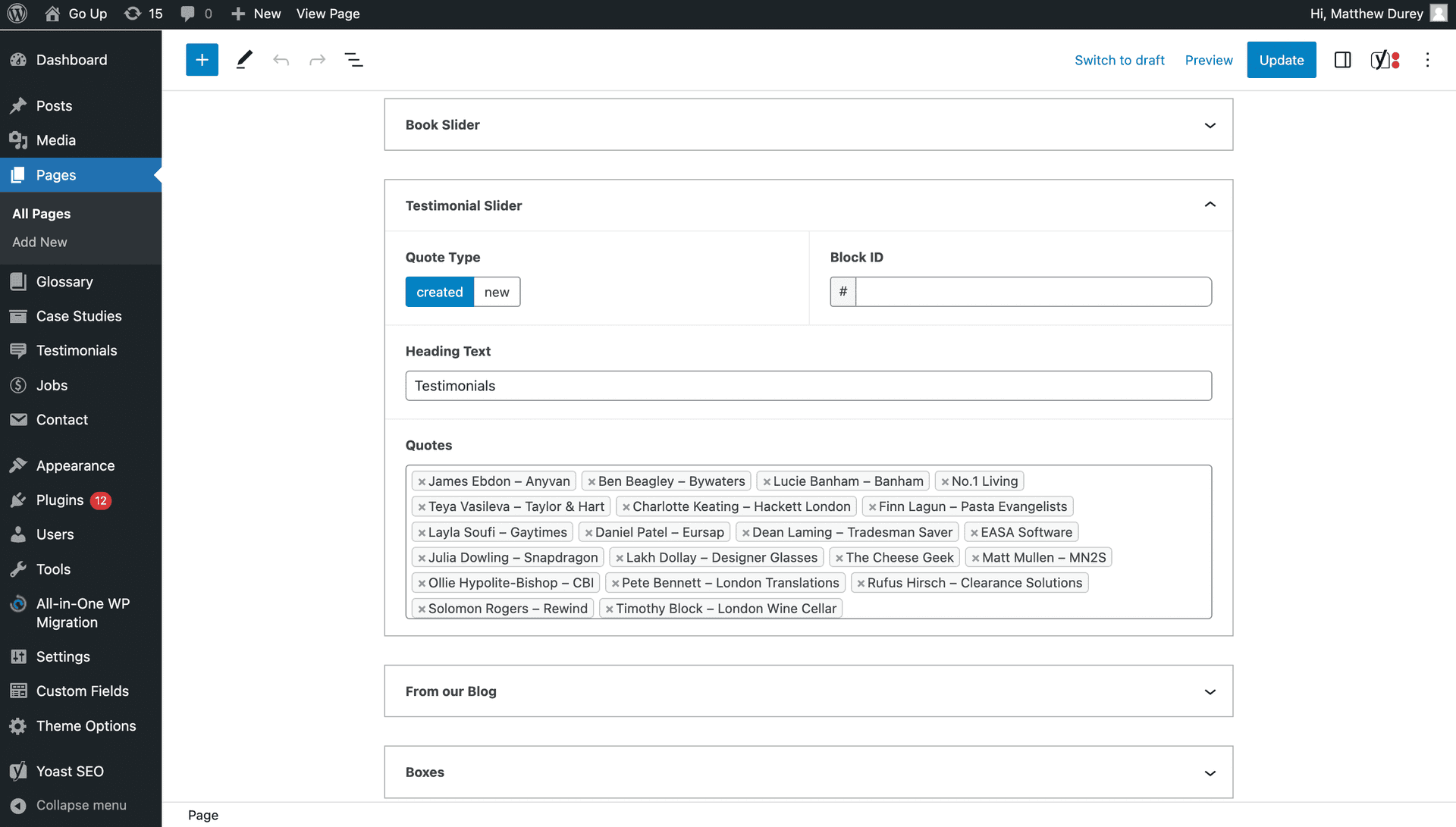This screenshot has height=827, width=1456.
Task: Open the document list view icon
Action: [x=353, y=60]
